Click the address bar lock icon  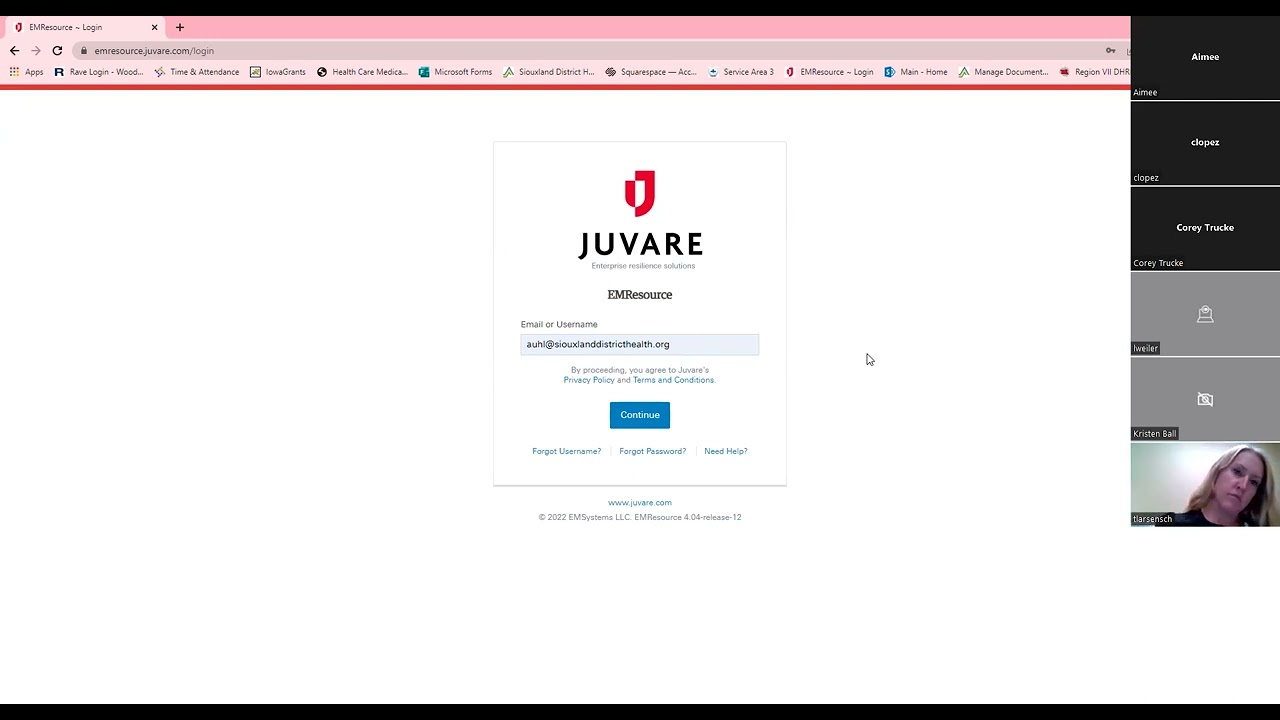tap(84, 51)
